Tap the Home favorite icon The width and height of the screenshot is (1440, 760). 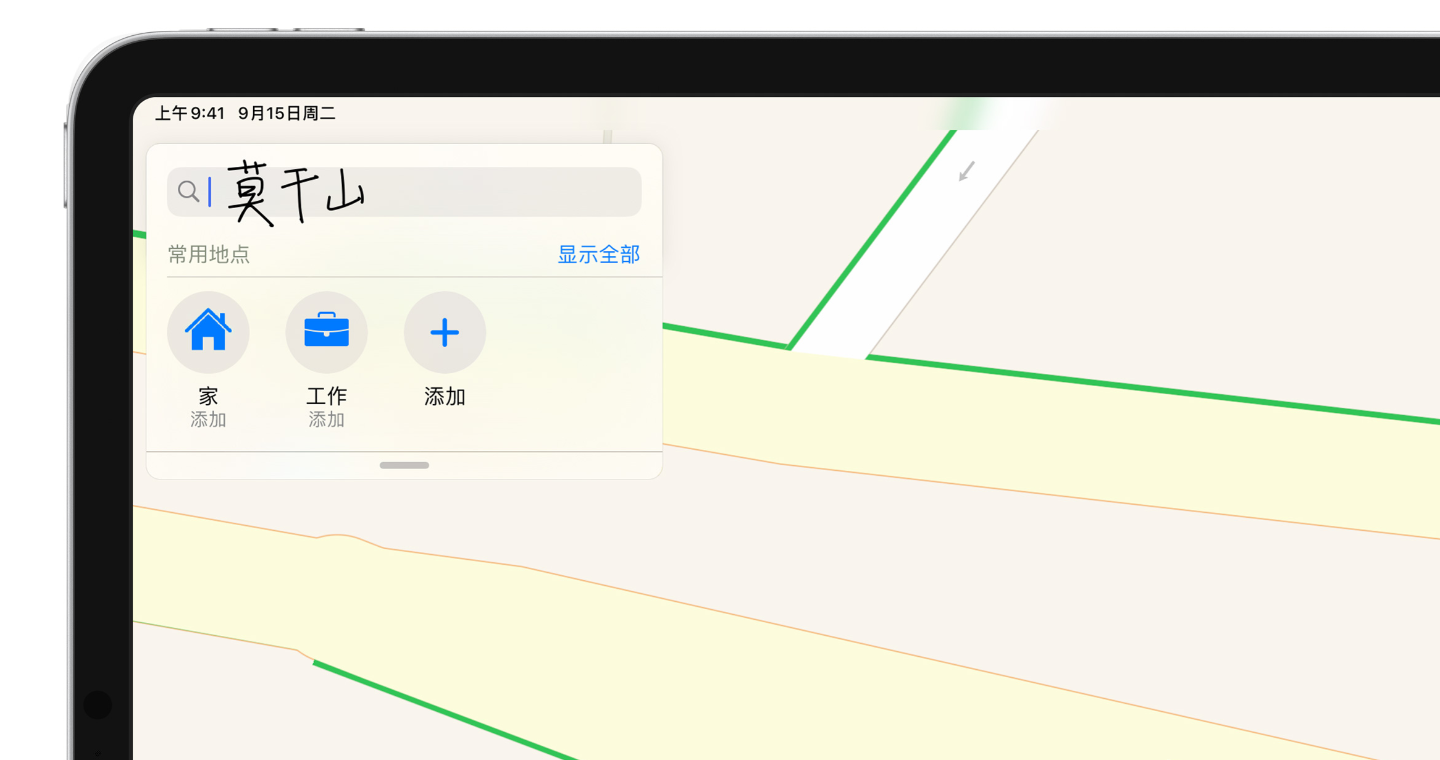pyautogui.click(x=208, y=332)
